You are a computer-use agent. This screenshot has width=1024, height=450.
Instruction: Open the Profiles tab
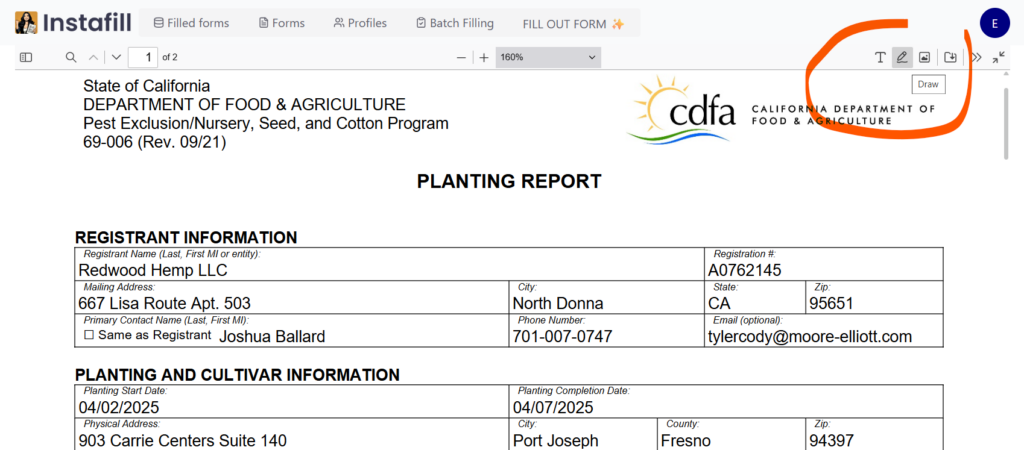(x=360, y=24)
